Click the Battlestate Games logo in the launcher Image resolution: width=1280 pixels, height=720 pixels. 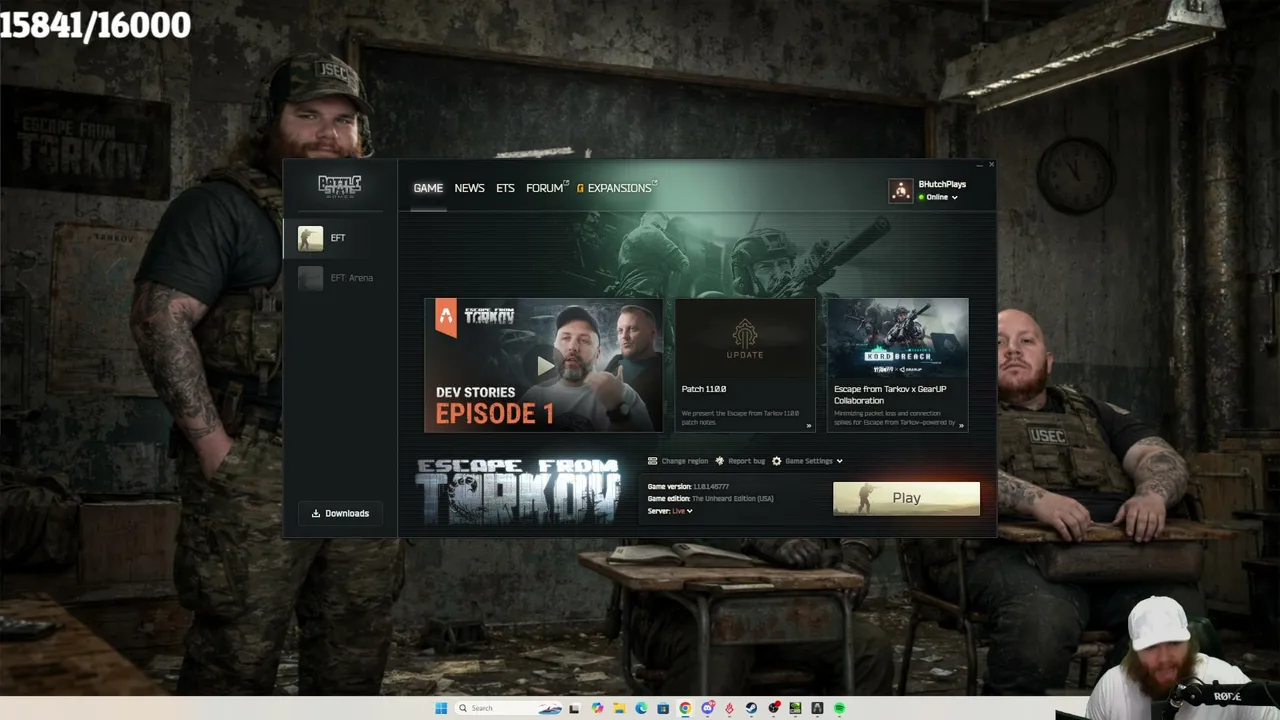tap(339, 186)
